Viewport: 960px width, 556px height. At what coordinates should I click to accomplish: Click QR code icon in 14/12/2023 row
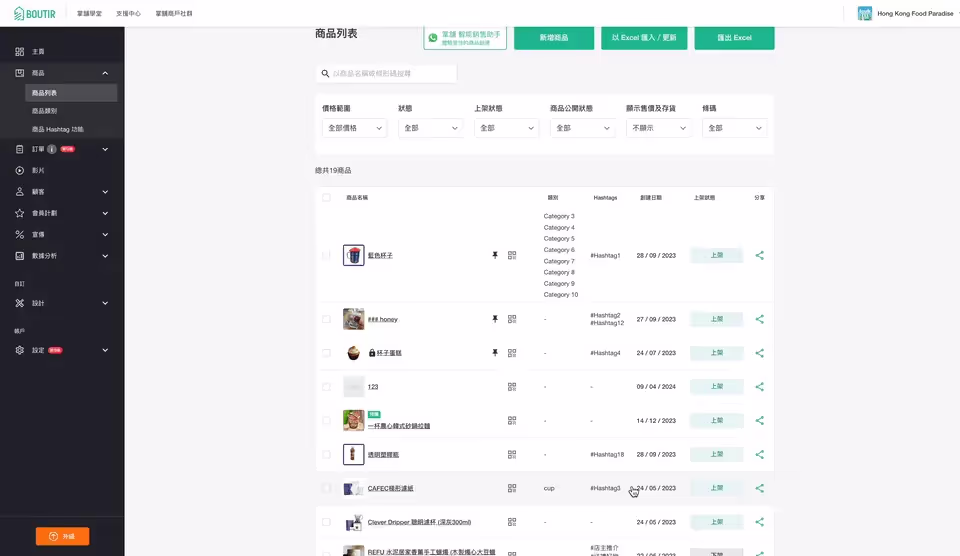[x=512, y=421]
